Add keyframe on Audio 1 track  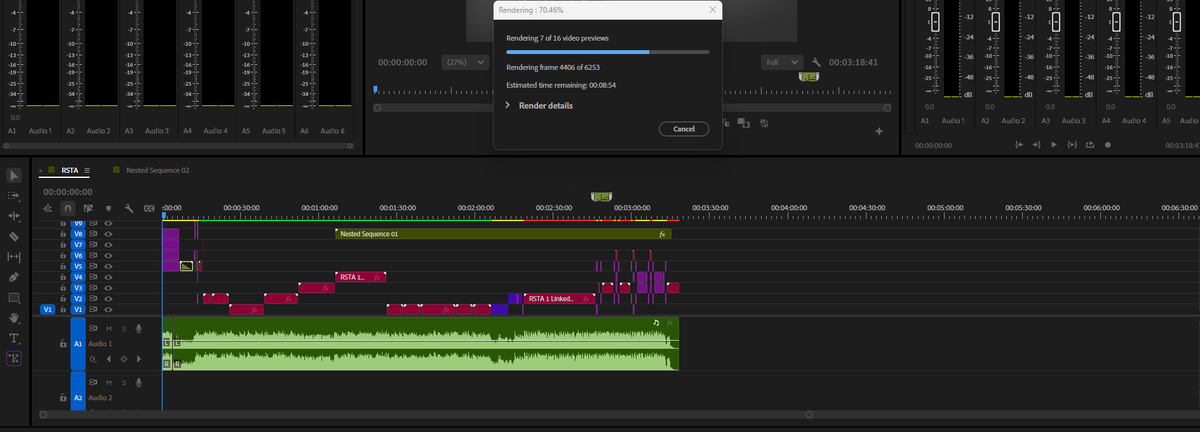click(123, 358)
